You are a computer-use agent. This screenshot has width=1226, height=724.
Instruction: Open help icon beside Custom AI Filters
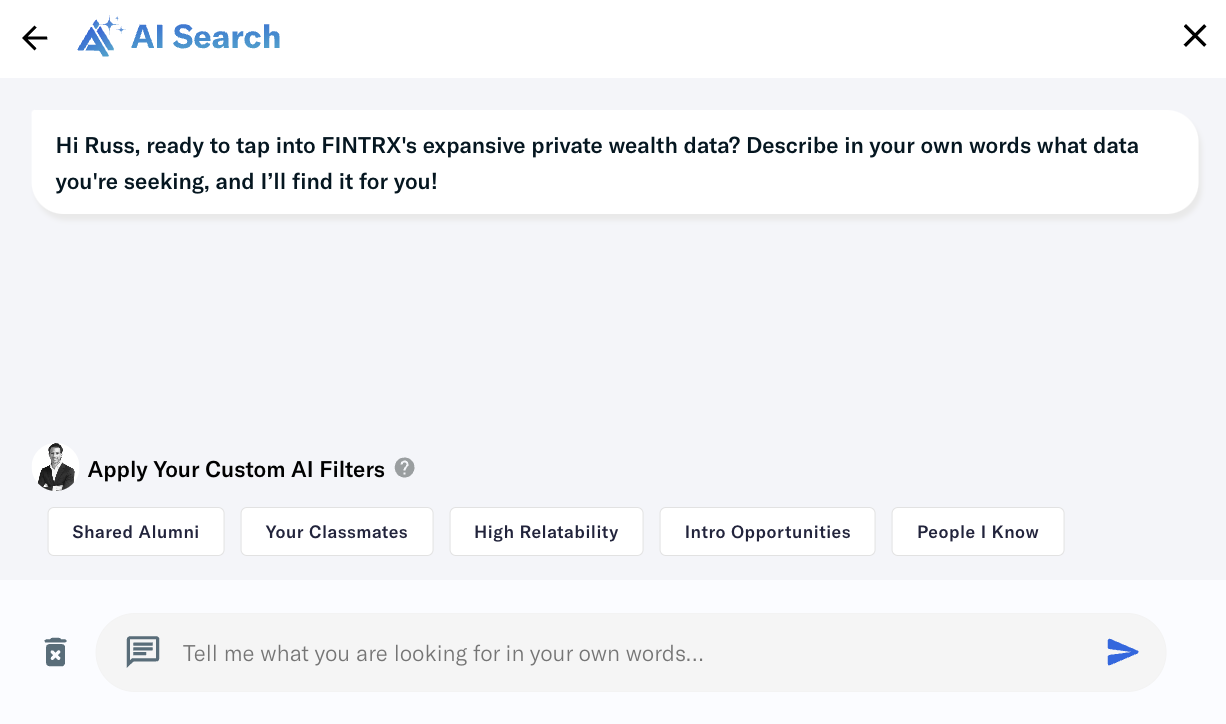pos(404,468)
